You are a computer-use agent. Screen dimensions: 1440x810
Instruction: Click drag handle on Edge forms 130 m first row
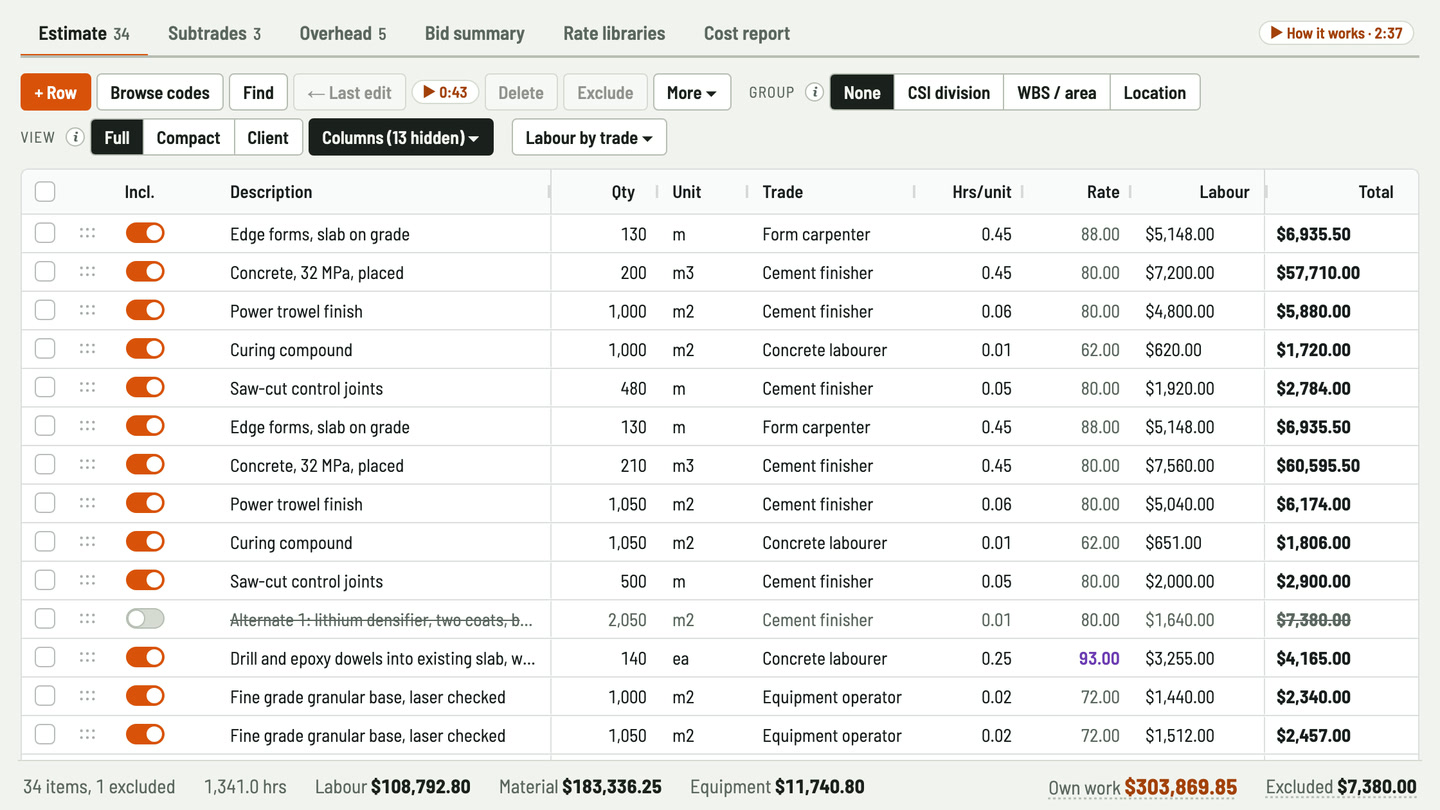pyautogui.click(x=87, y=234)
